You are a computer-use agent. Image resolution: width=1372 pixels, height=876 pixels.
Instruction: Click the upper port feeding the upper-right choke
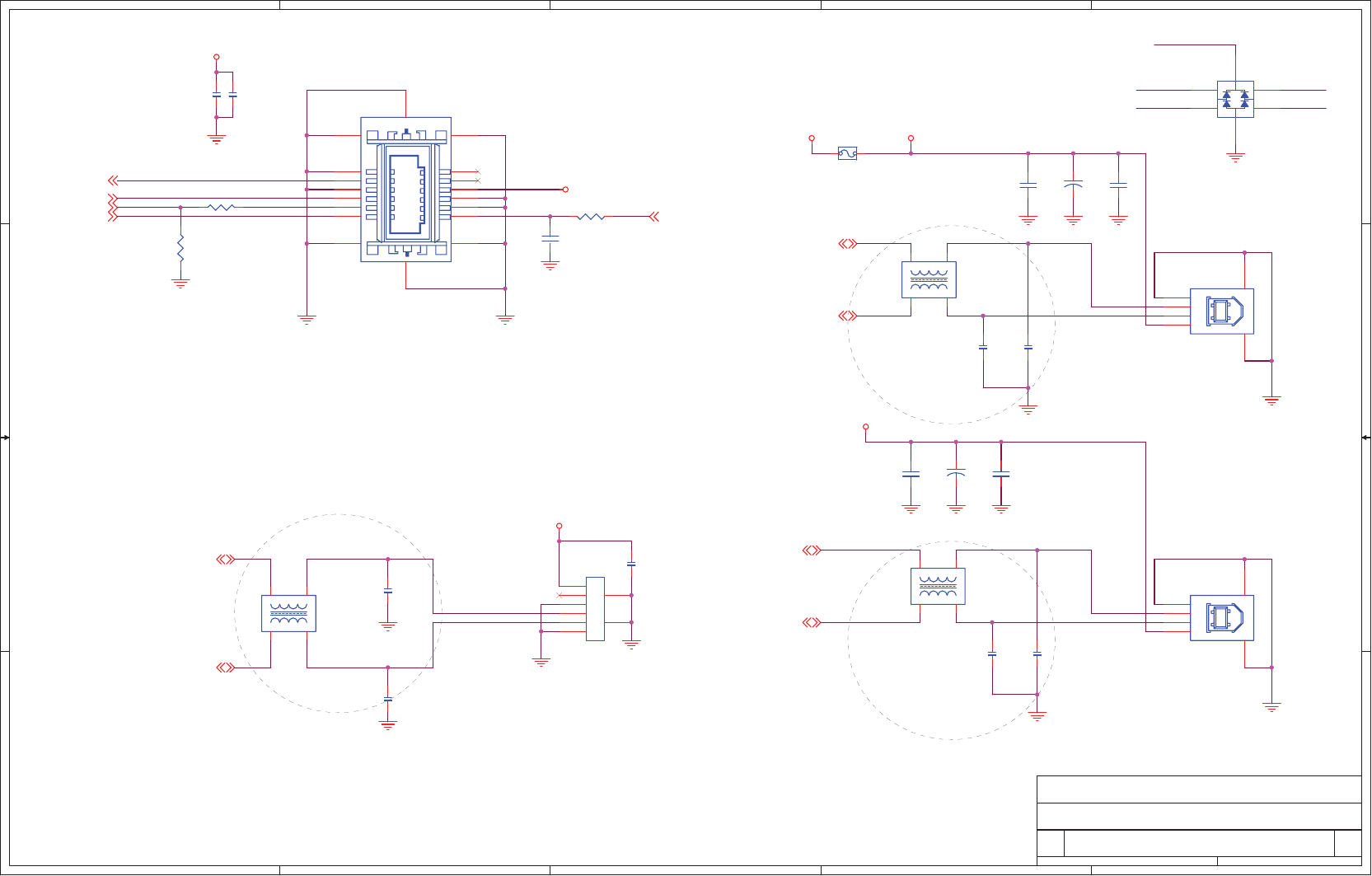[848, 244]
